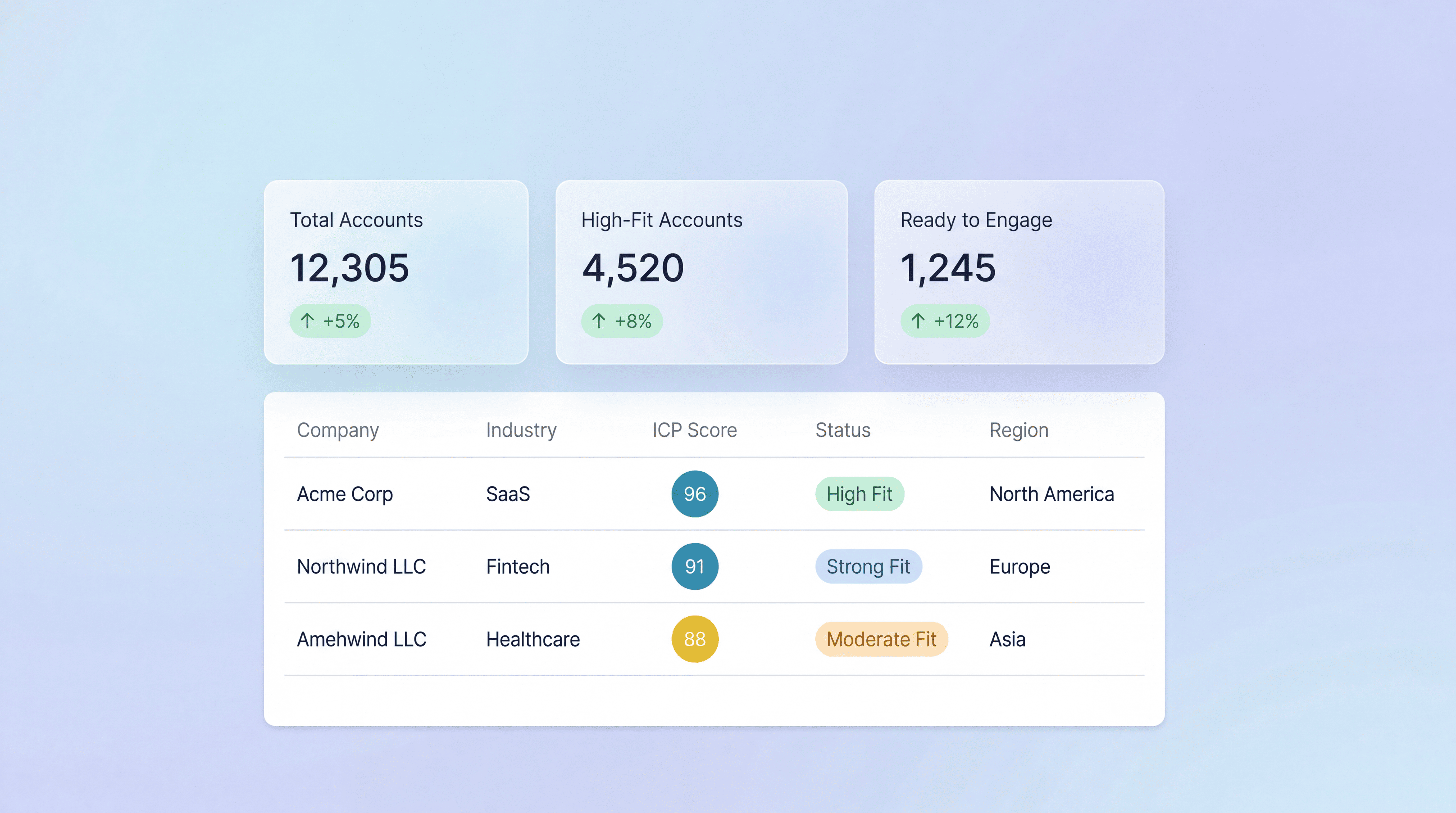Click the up arrow in +12% badge
1456x813 pixels.
pos(918,321)
